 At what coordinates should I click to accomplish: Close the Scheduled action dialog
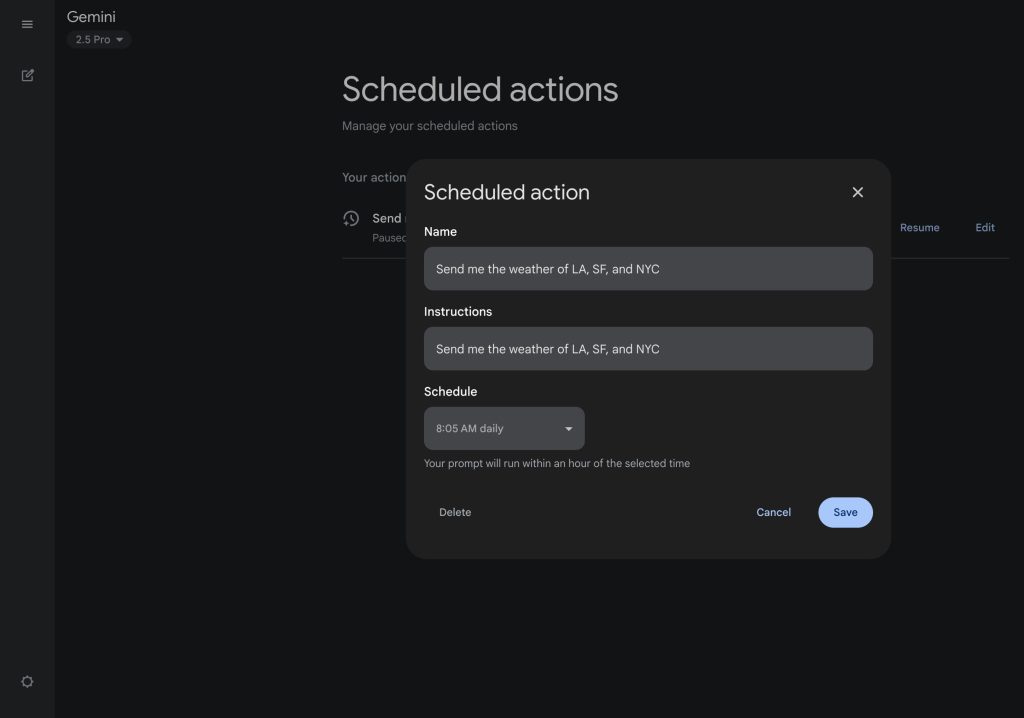tap(857, 192)
